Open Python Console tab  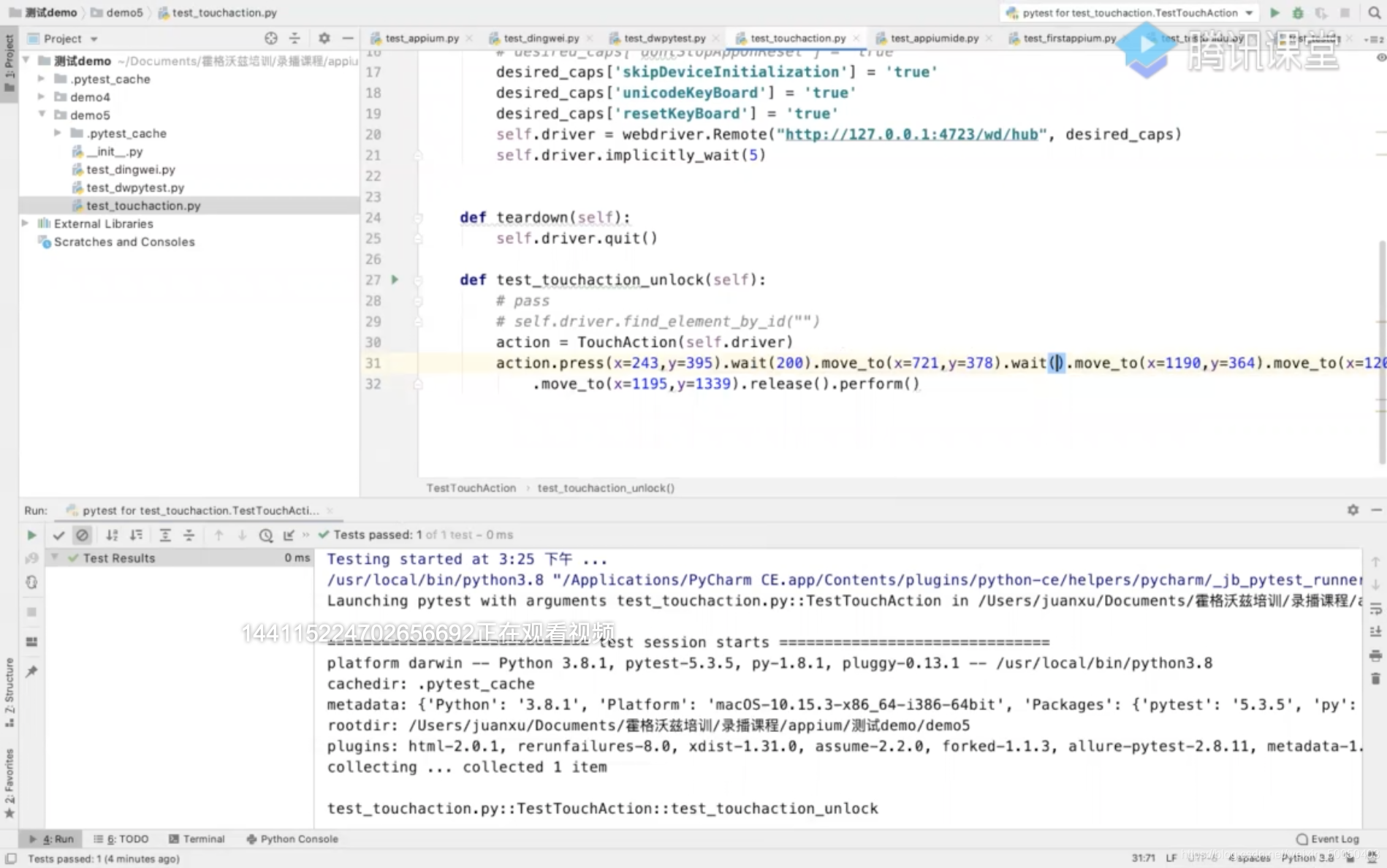pyautogui.click(x=292, y=839)
